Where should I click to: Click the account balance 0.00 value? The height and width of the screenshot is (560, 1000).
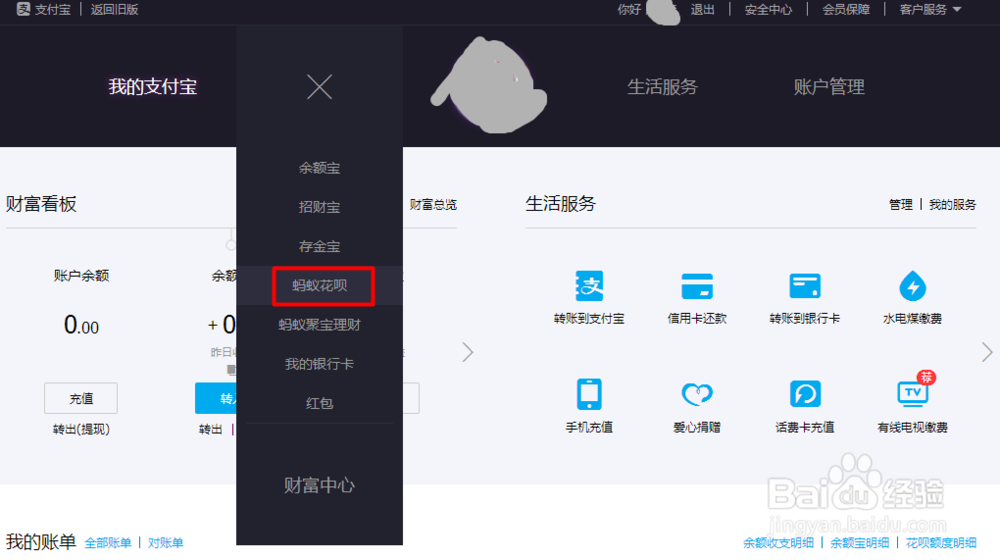point(81,326)
